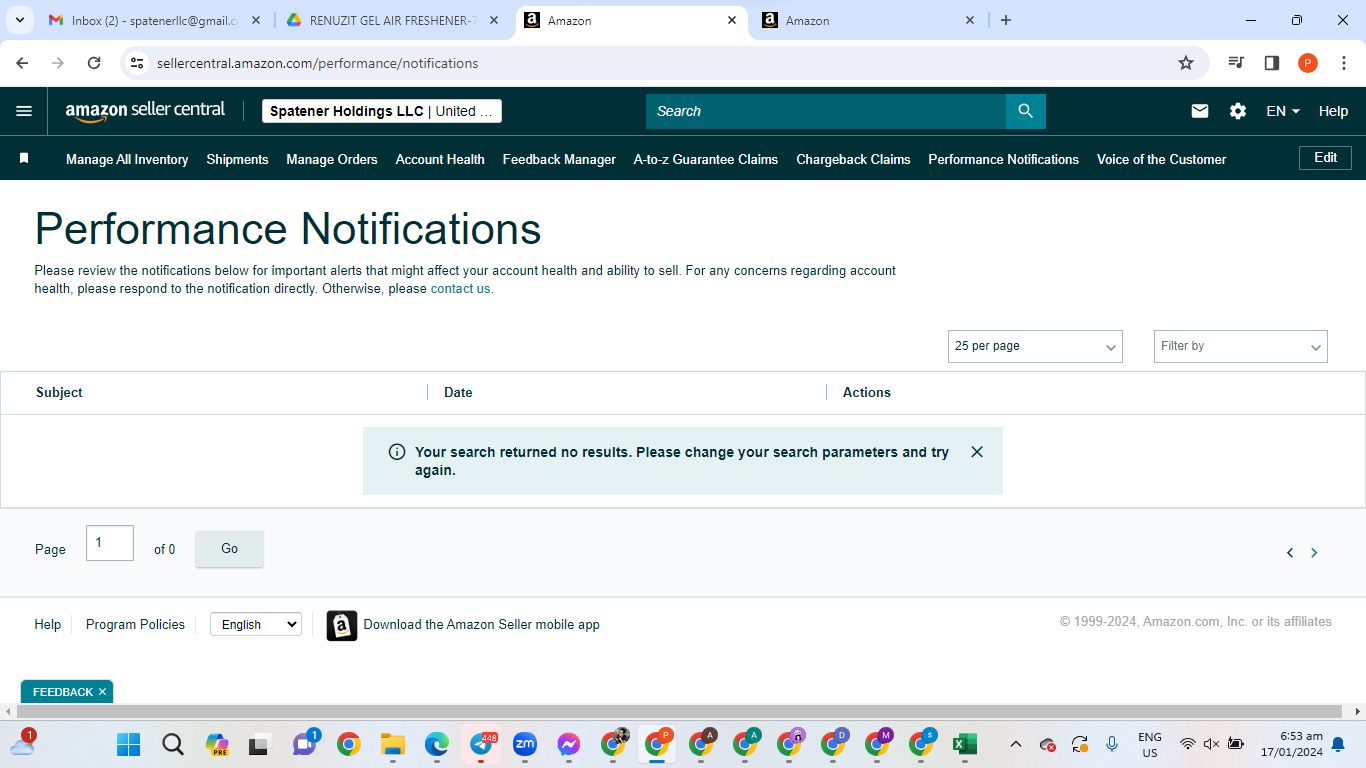Click the contact us link
Image resolution: width=1366 pixels, height=768 pixels.
click(460, 289)
